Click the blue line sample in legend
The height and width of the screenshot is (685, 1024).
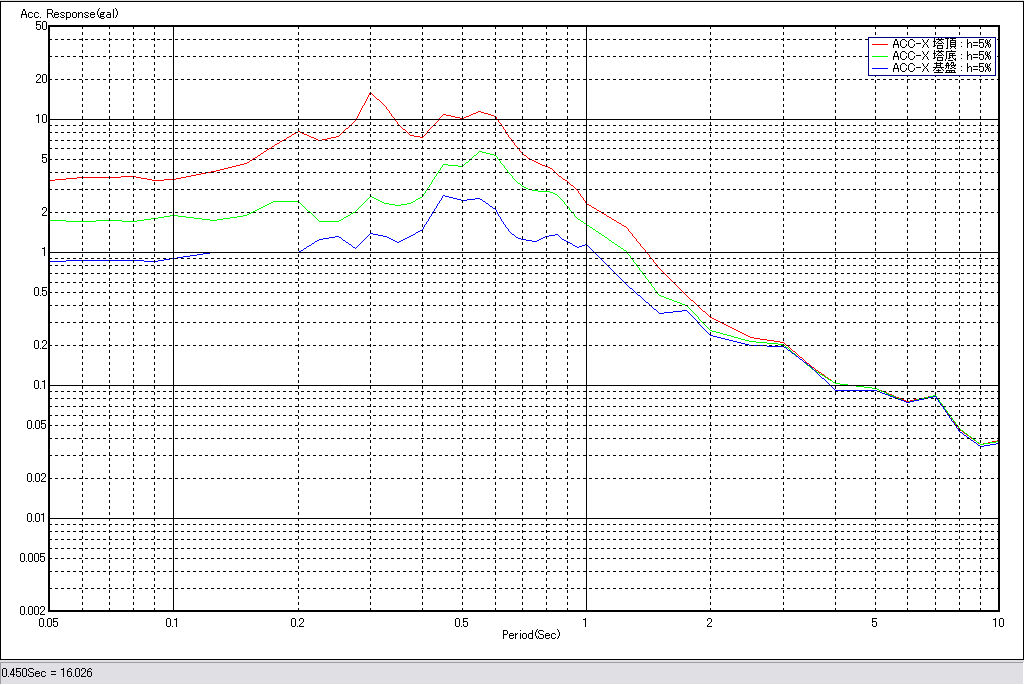(x=879, y=68)
